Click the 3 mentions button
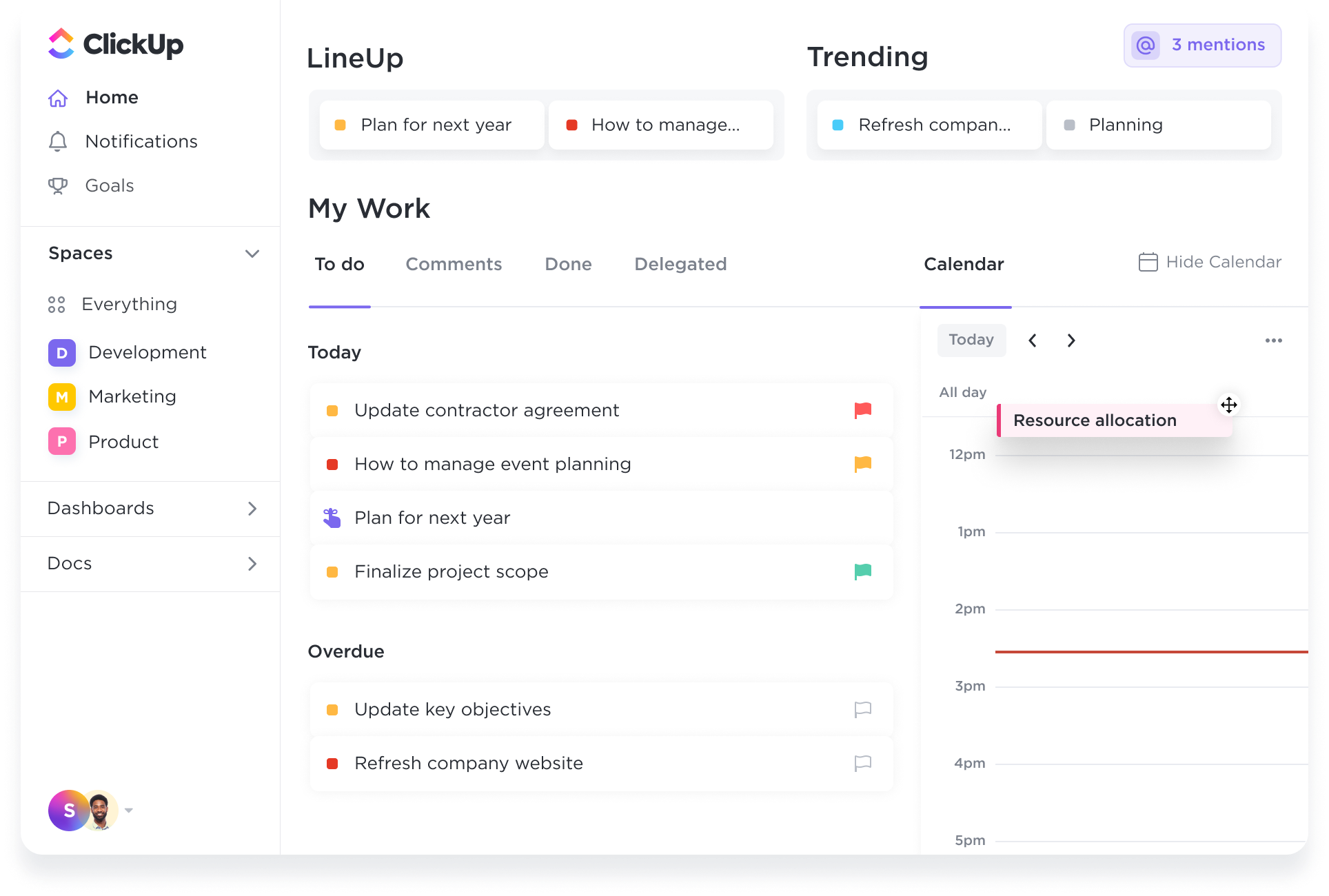This screenshot has height=896, width=1329. pyautogui.click(x=1202, y=45)
